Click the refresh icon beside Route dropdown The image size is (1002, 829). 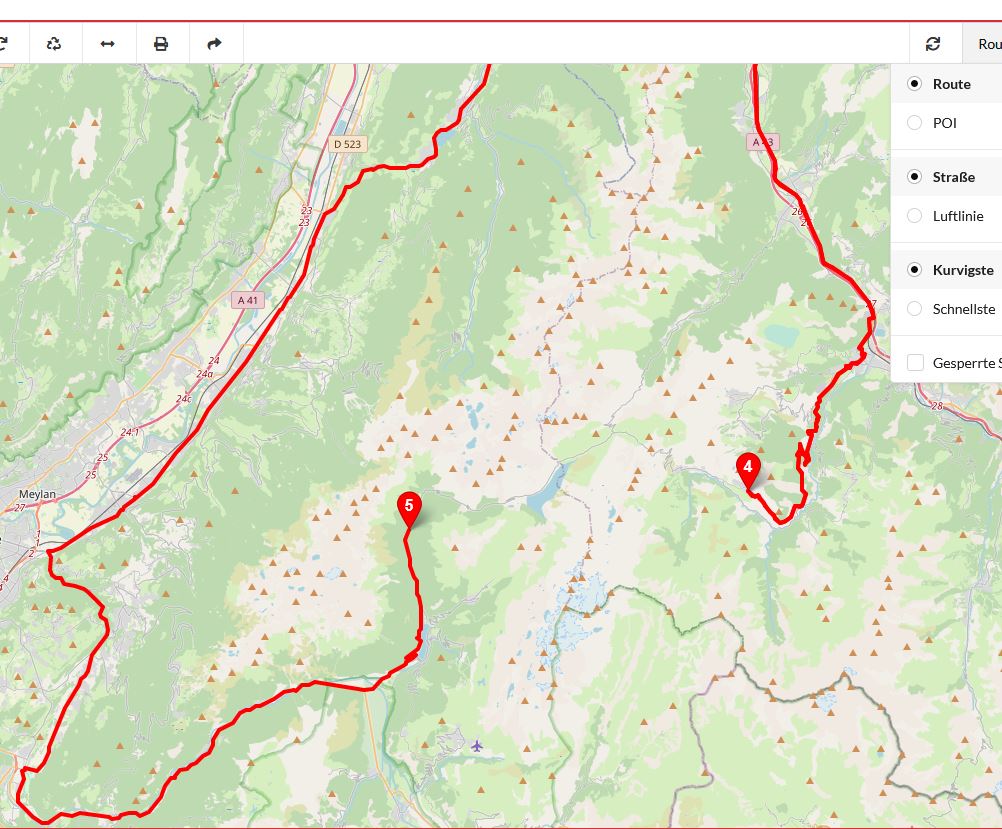pos(934,44)
